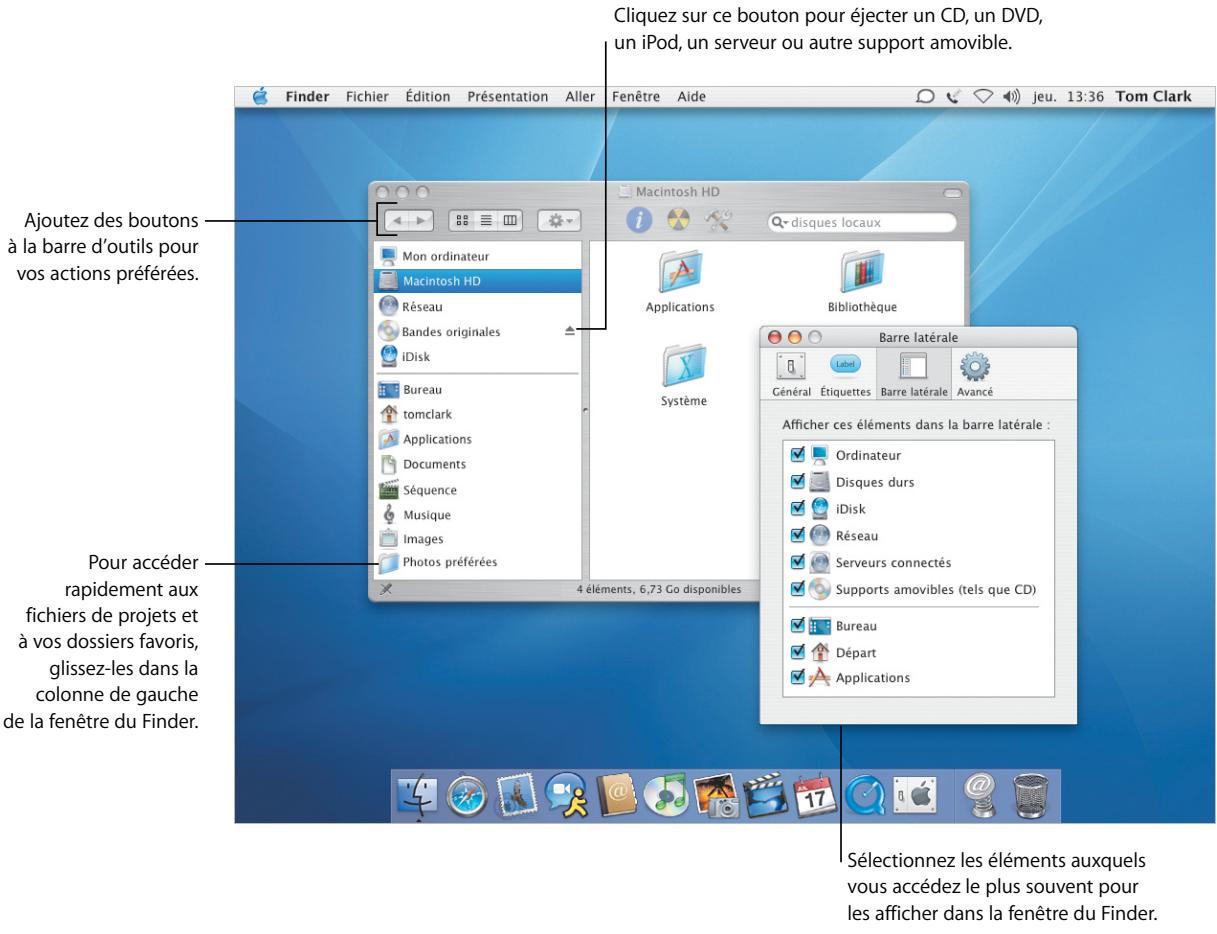Image resolution: width=1217 pixels, height=934 pixels.
Task: Select the Barre latérale preferences tab
Action: (913, 376)
